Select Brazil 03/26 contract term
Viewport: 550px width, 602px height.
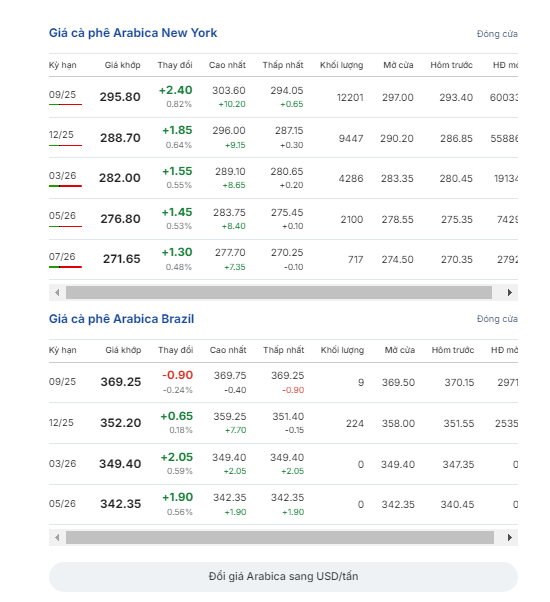(63, 464)
